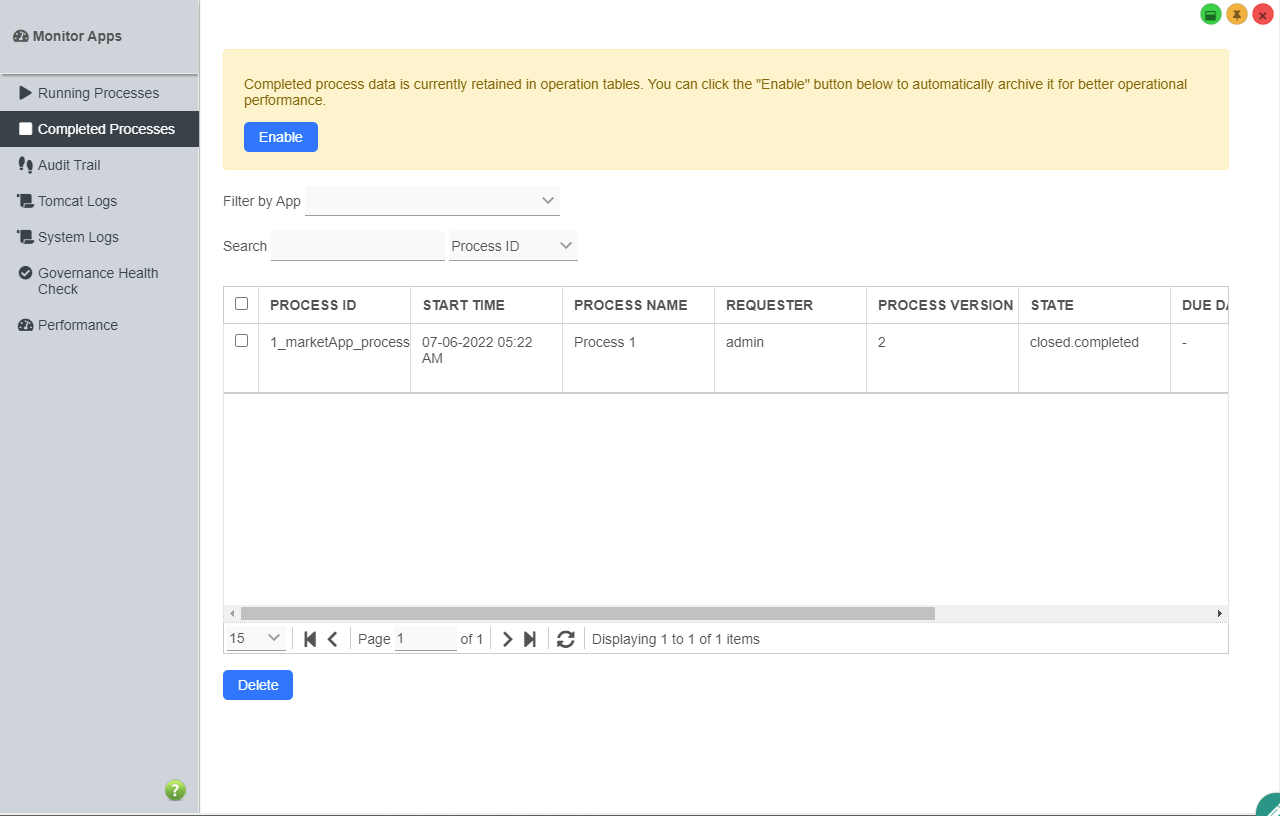Open Running Processes in the sidebar
This screenshot has height=816, width=1280.
(98, 93)
